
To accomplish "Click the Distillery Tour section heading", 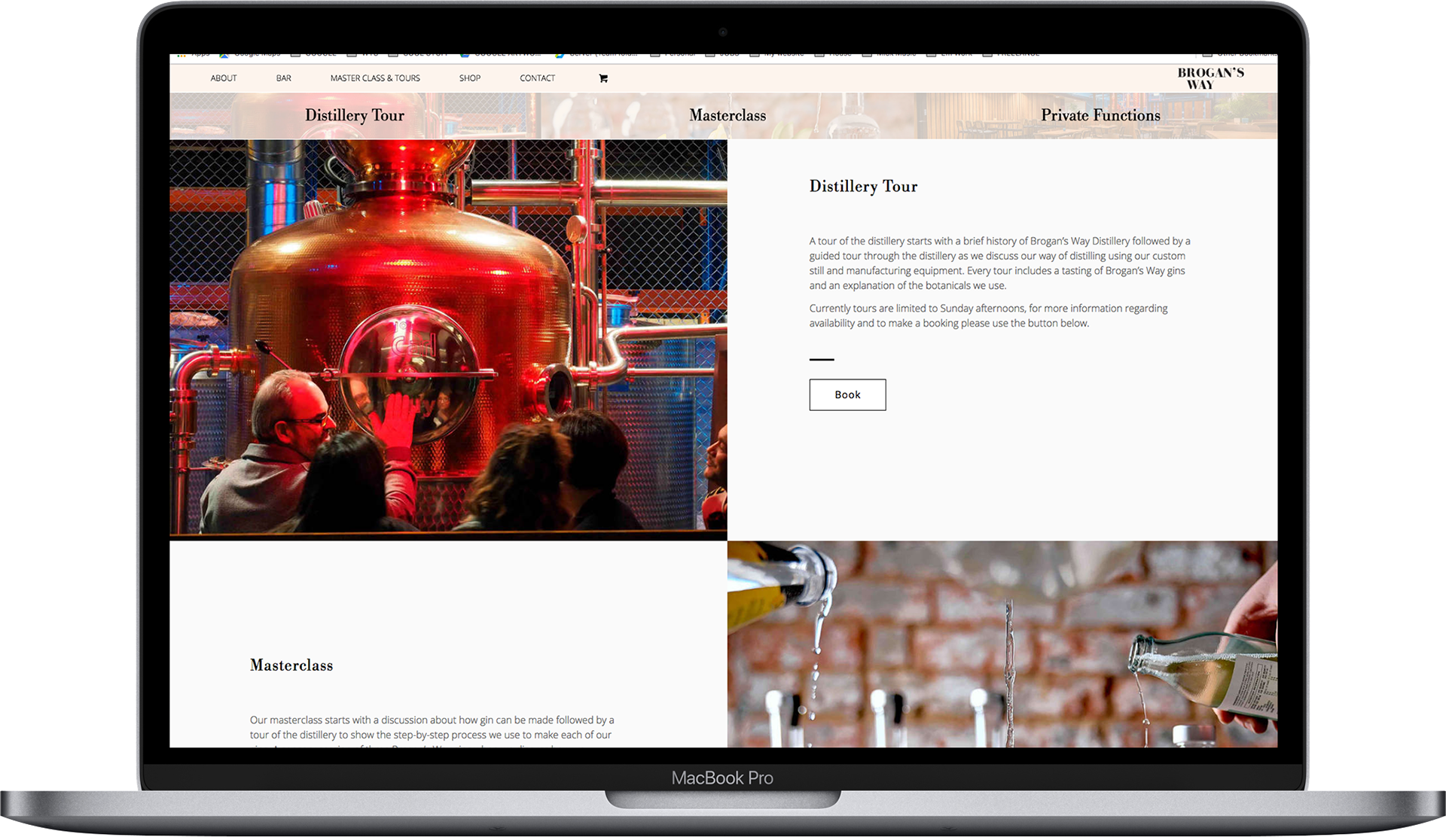I will point(863,187).
